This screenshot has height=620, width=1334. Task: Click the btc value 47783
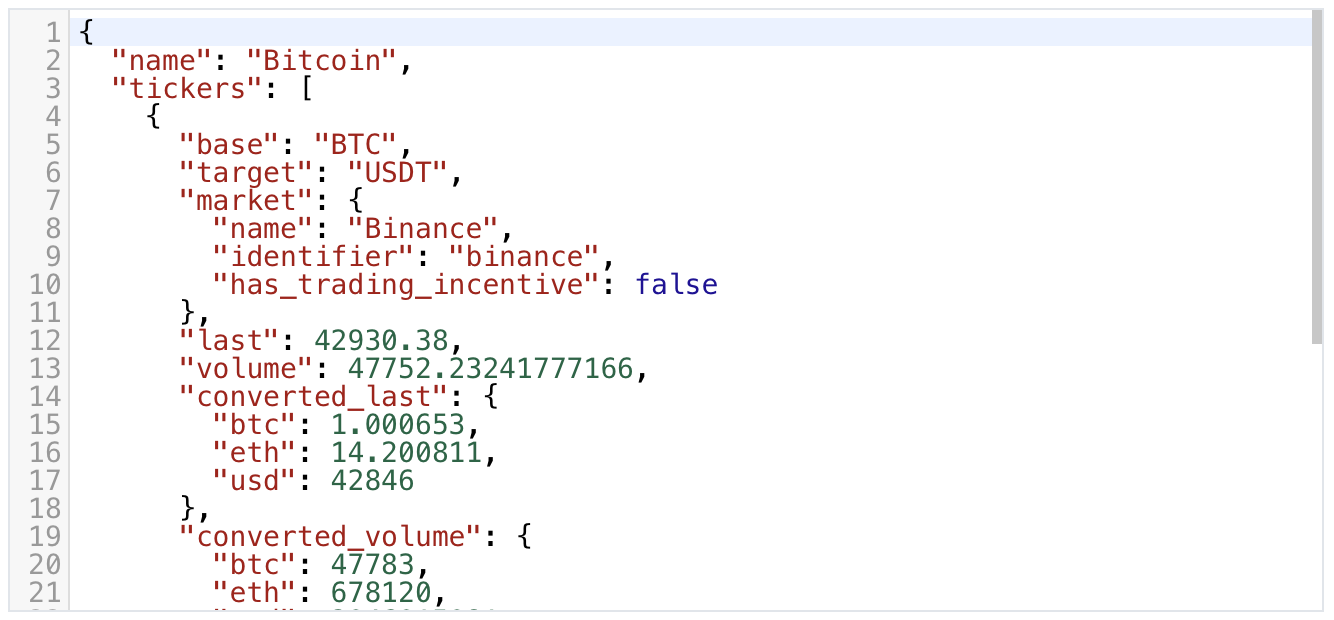coord(373,565)
